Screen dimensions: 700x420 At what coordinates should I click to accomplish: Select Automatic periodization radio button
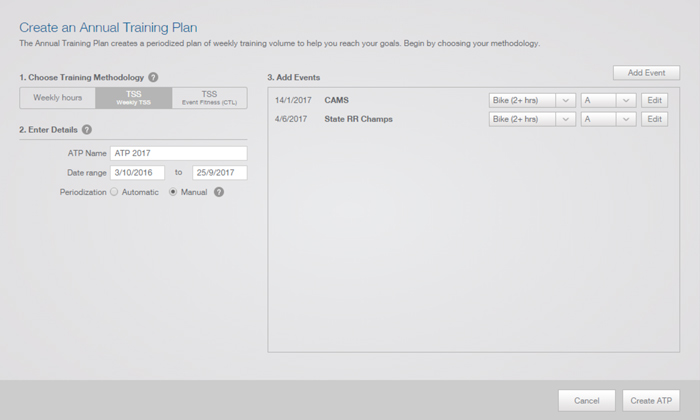[x=114, y=192]
